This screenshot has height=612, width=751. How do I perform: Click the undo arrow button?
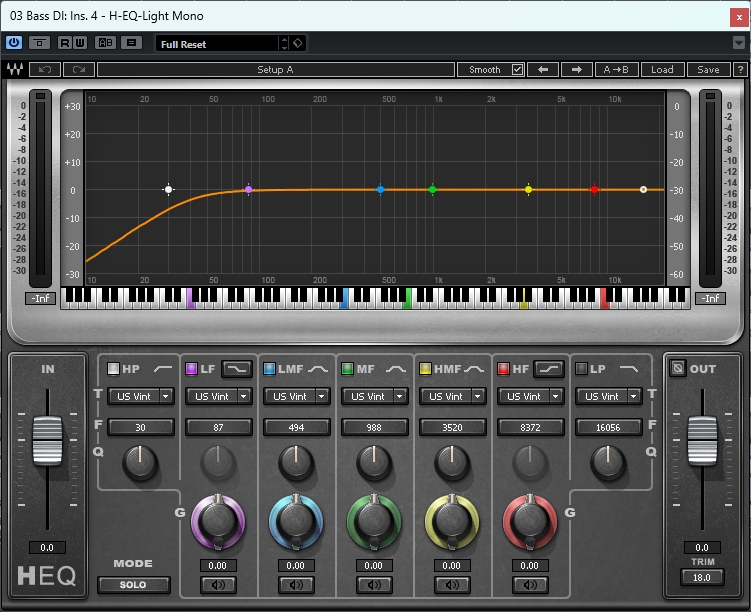(45, 69)
